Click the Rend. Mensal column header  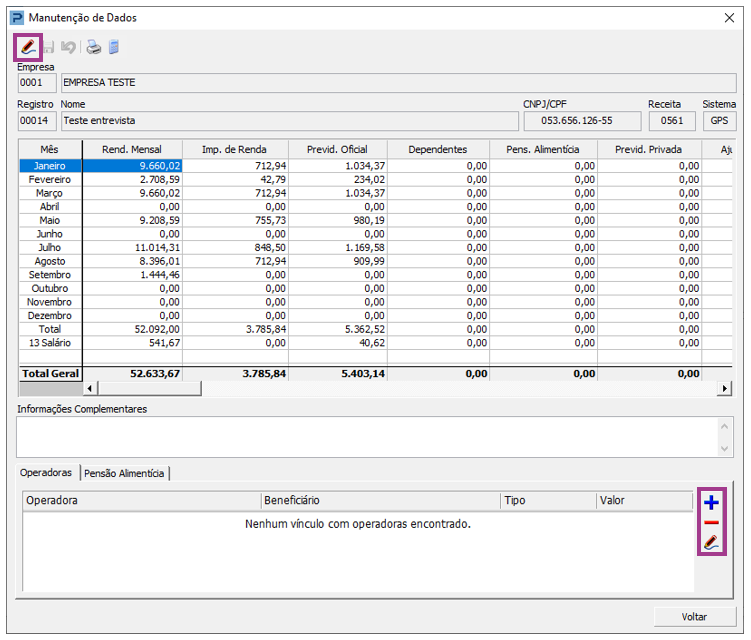click(x=132, y=150)
